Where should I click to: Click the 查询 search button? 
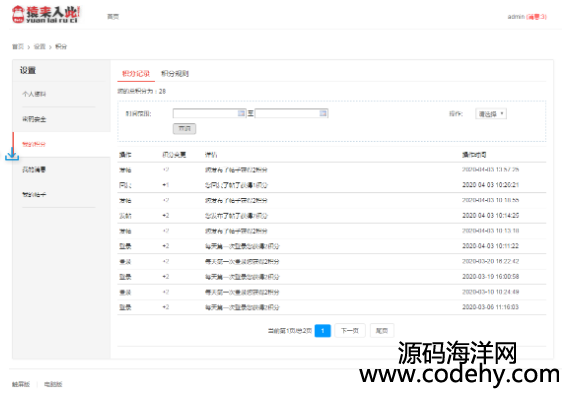click(185, 128)
